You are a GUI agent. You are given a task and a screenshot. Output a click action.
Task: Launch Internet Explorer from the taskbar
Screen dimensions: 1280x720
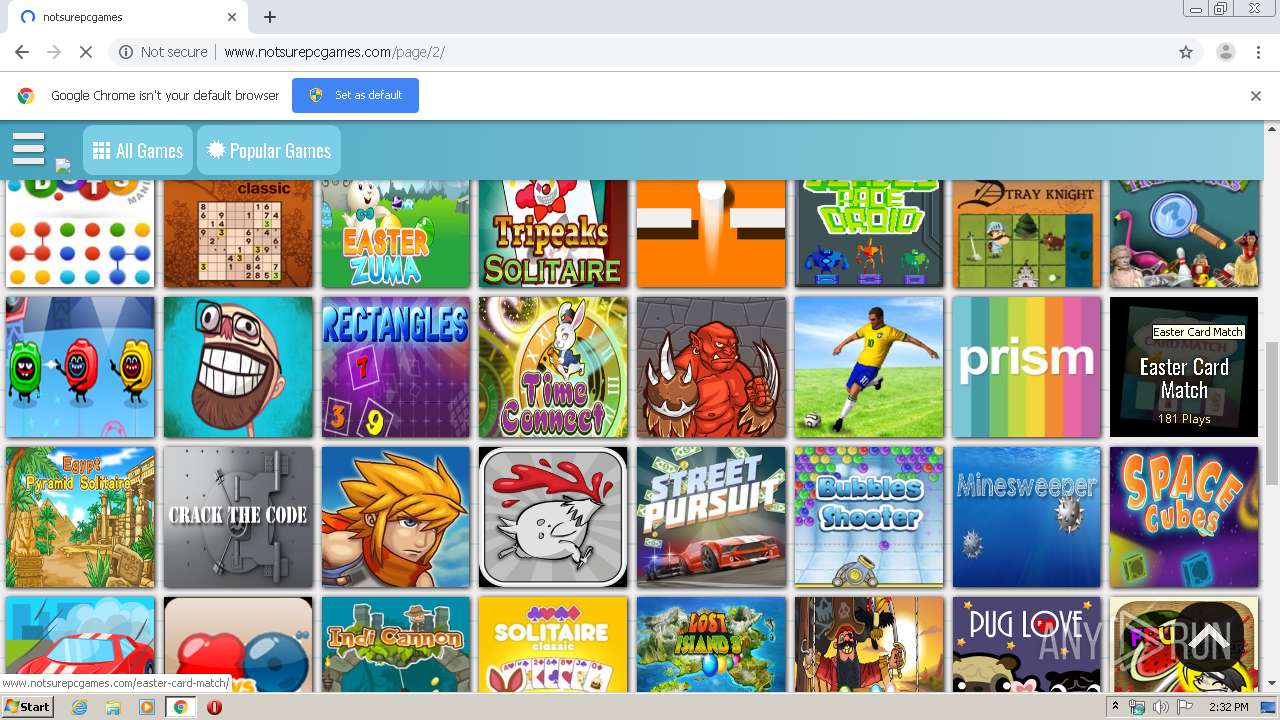pyautogui.click(x=80, y=707)
